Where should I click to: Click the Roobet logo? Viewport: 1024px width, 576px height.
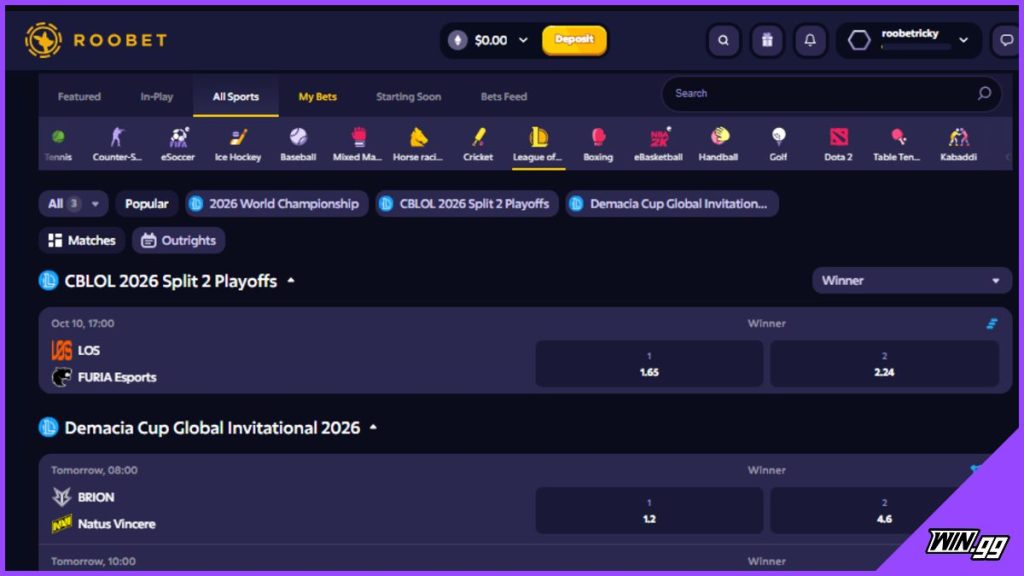pos(96,40)
